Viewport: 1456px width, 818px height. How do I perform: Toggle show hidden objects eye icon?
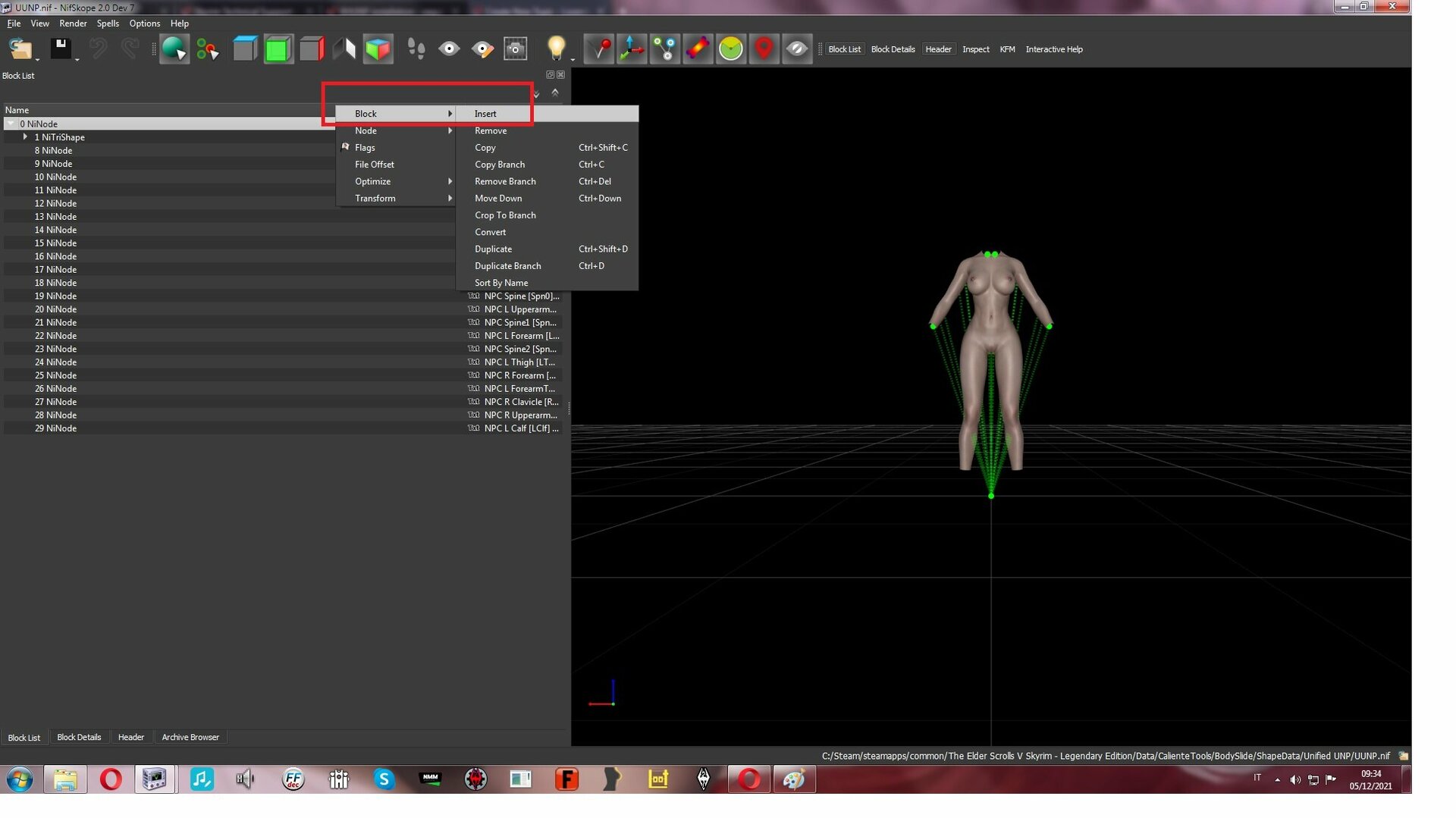pos(797,49)
